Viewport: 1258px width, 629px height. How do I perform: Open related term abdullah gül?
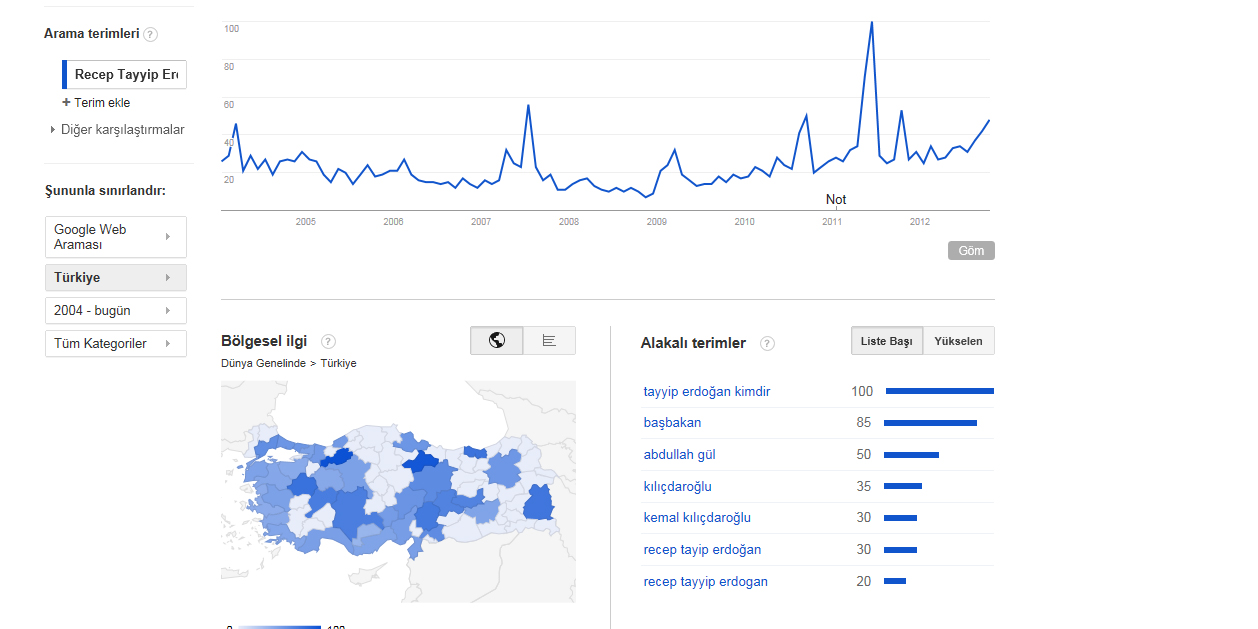pos(679,454)
